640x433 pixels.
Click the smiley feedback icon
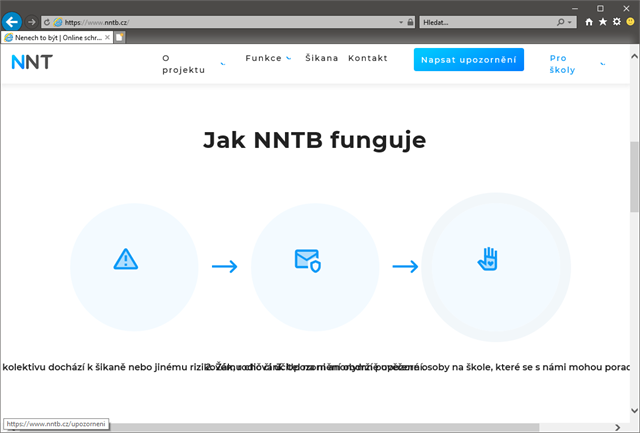[631, 22]
